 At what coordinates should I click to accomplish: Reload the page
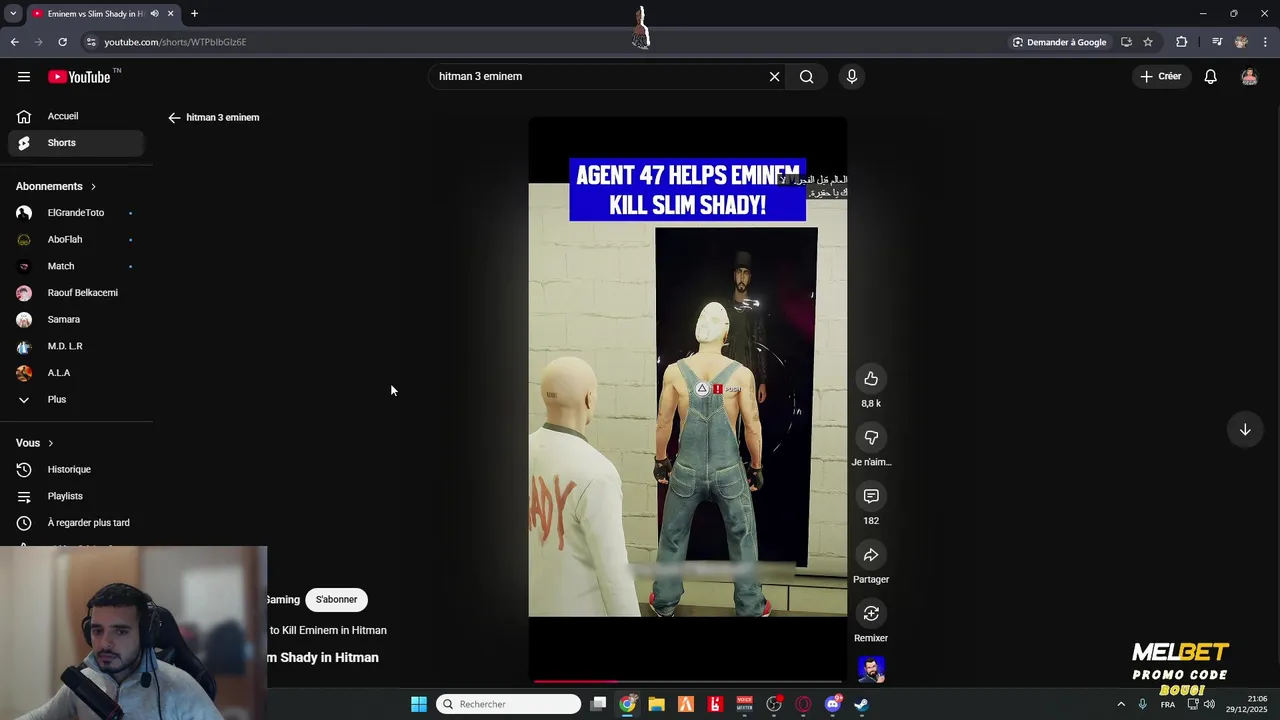tap(62, 42)
